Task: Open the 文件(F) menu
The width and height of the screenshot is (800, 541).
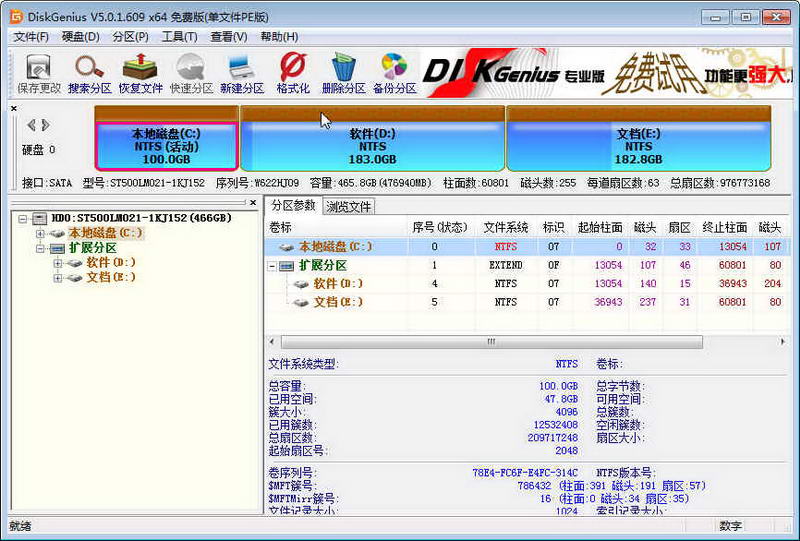Action: (x=31, y=37)
